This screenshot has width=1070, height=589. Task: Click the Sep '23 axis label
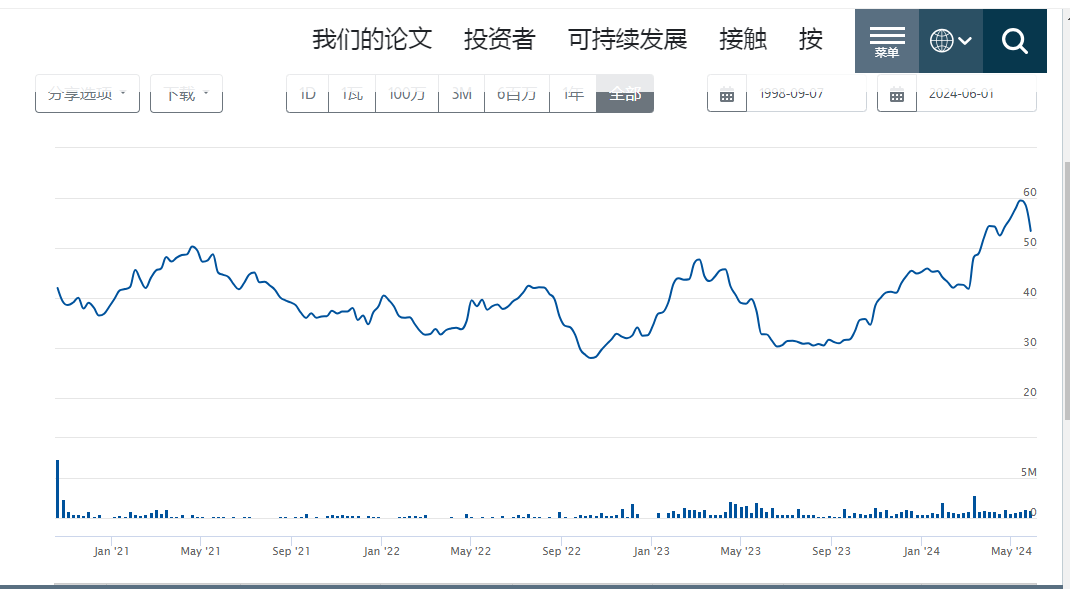coord(831,551)
